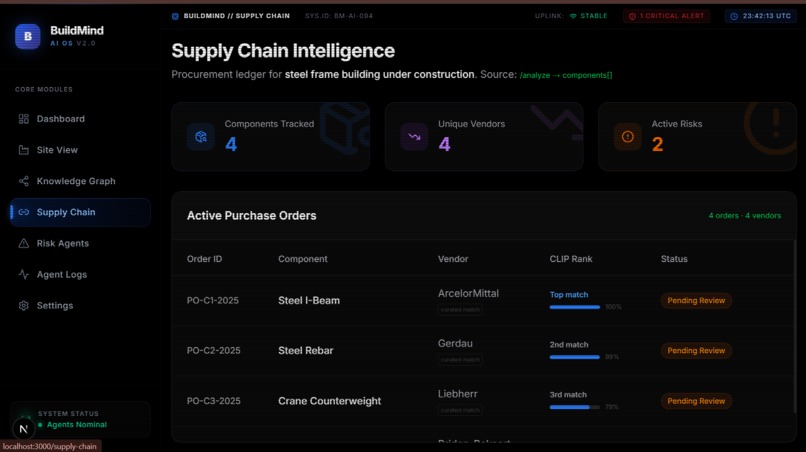
Task: Click the Agents Nominal system status
Action: [77, 425]
